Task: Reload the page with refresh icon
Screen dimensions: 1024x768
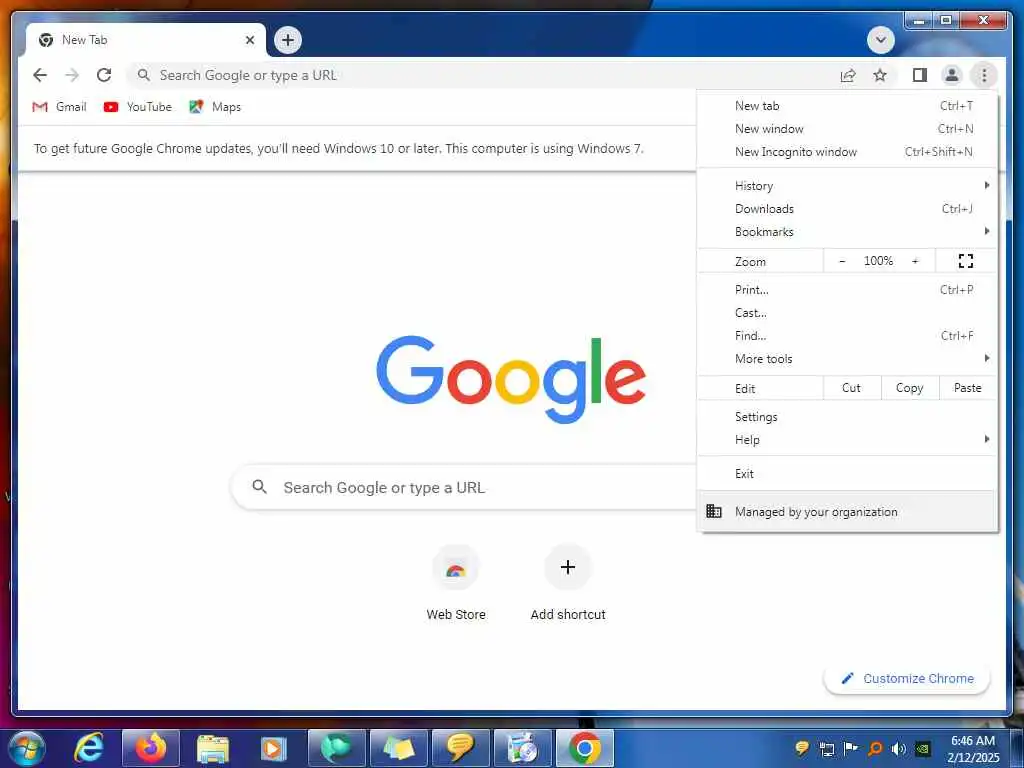Action: [x=104, y=75]
